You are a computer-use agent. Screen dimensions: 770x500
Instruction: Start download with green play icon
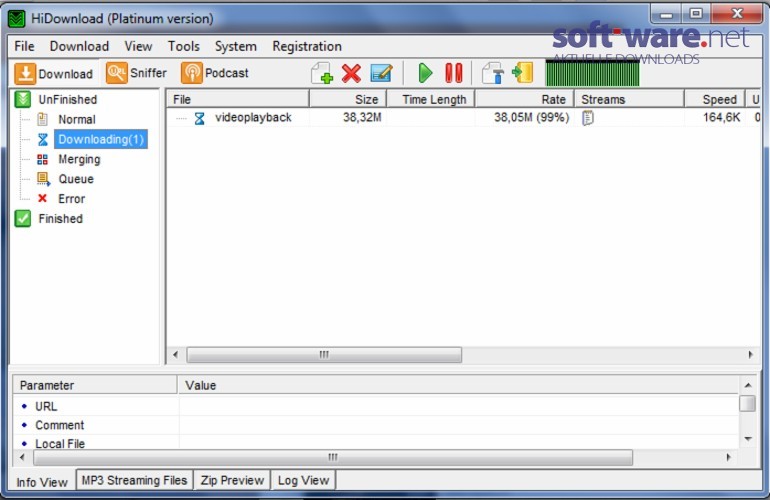click(x=425, y=73)
